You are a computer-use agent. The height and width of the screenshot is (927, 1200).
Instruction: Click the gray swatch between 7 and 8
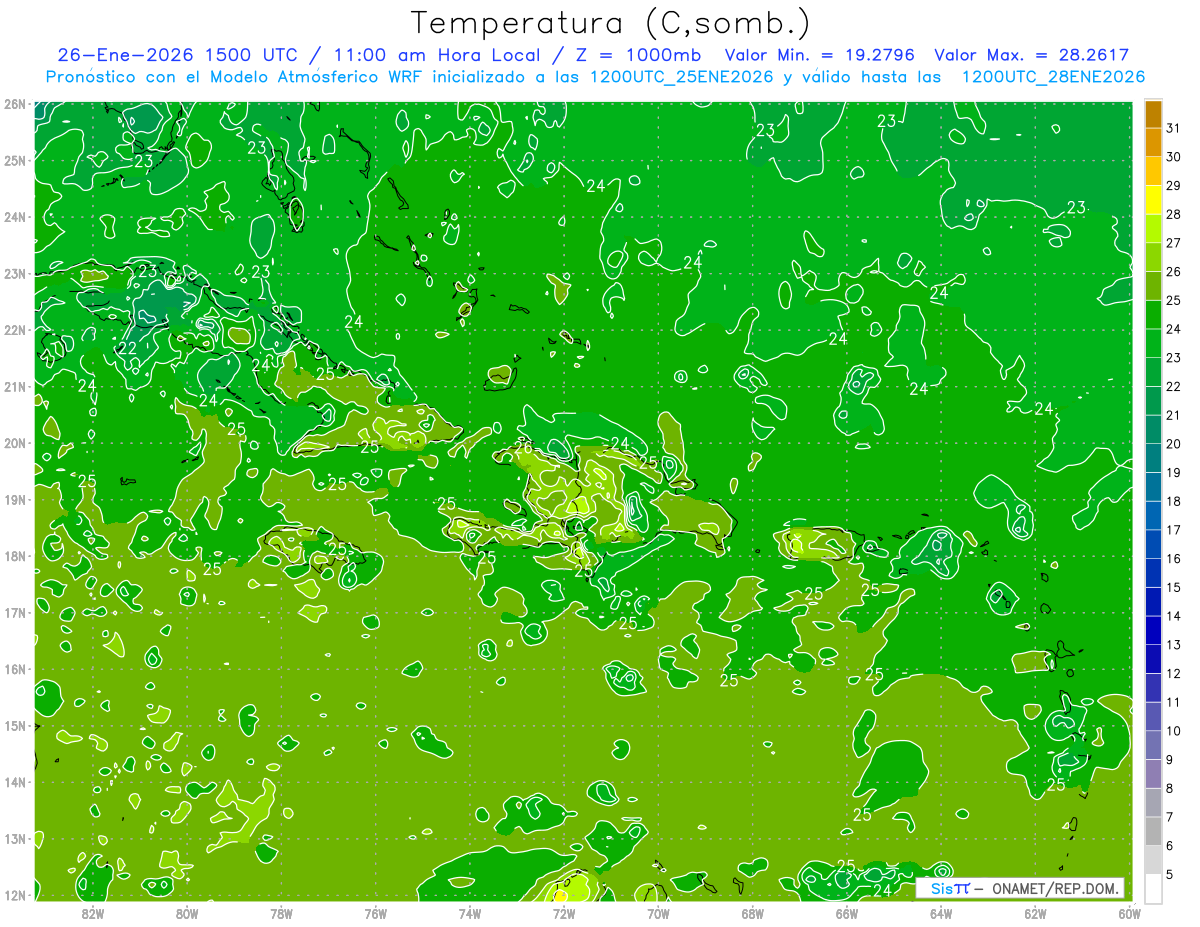[1153, 803]
